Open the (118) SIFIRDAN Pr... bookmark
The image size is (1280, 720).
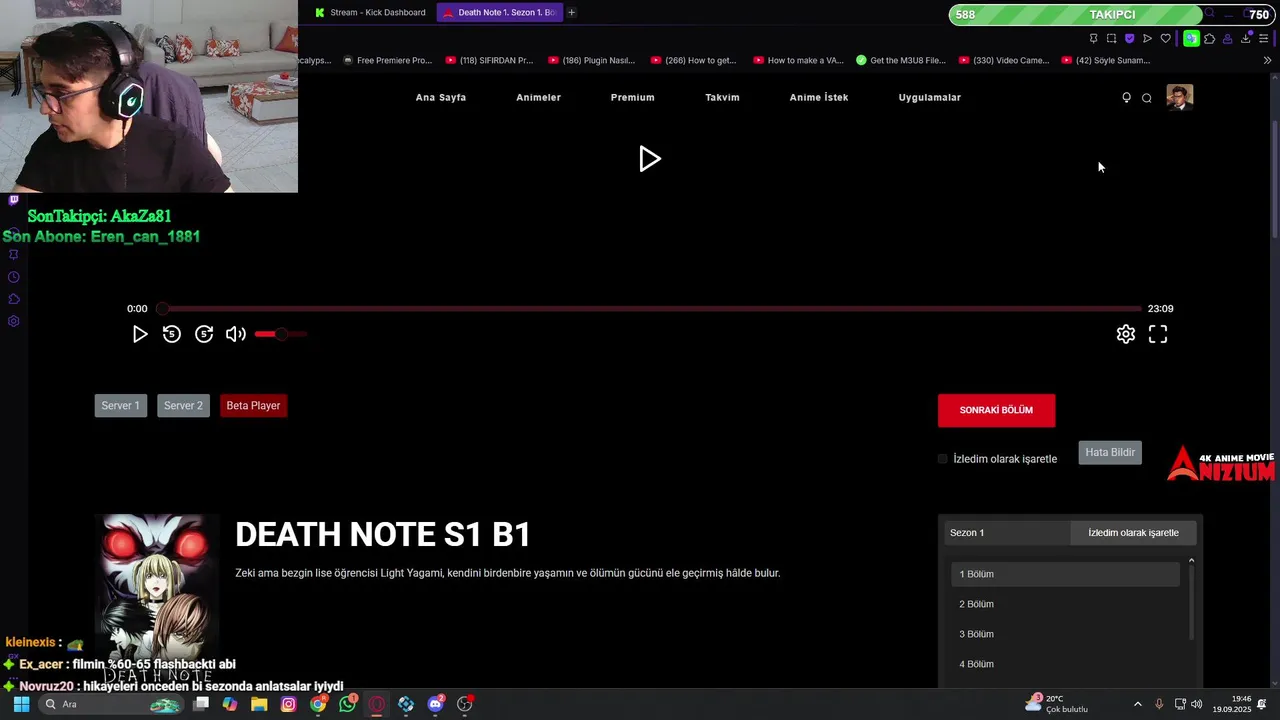coord(489,60)
